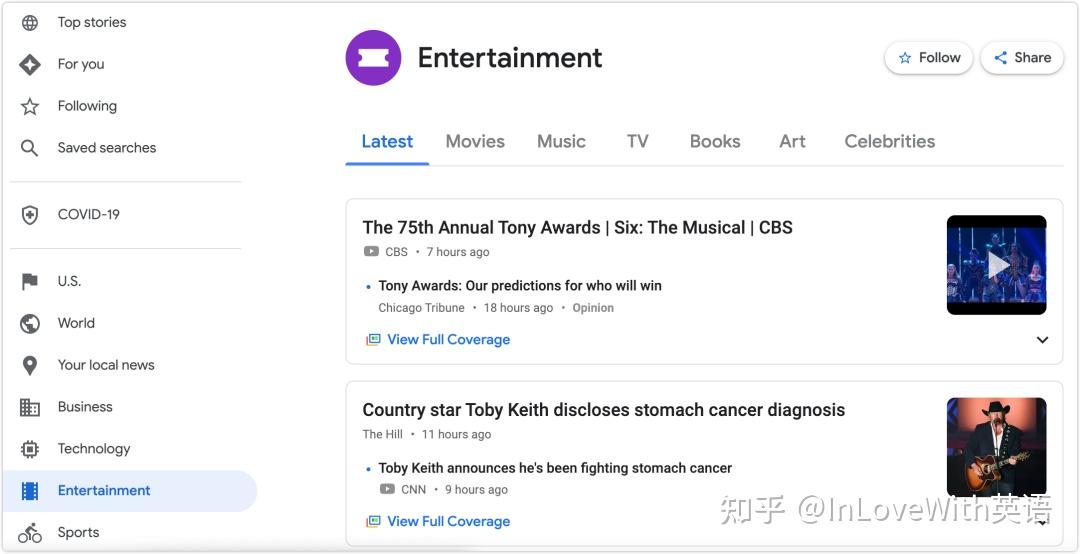This screenshot has height=554, width=1080.
Task: Click the diamond icon beside For you
Action: 30,64
